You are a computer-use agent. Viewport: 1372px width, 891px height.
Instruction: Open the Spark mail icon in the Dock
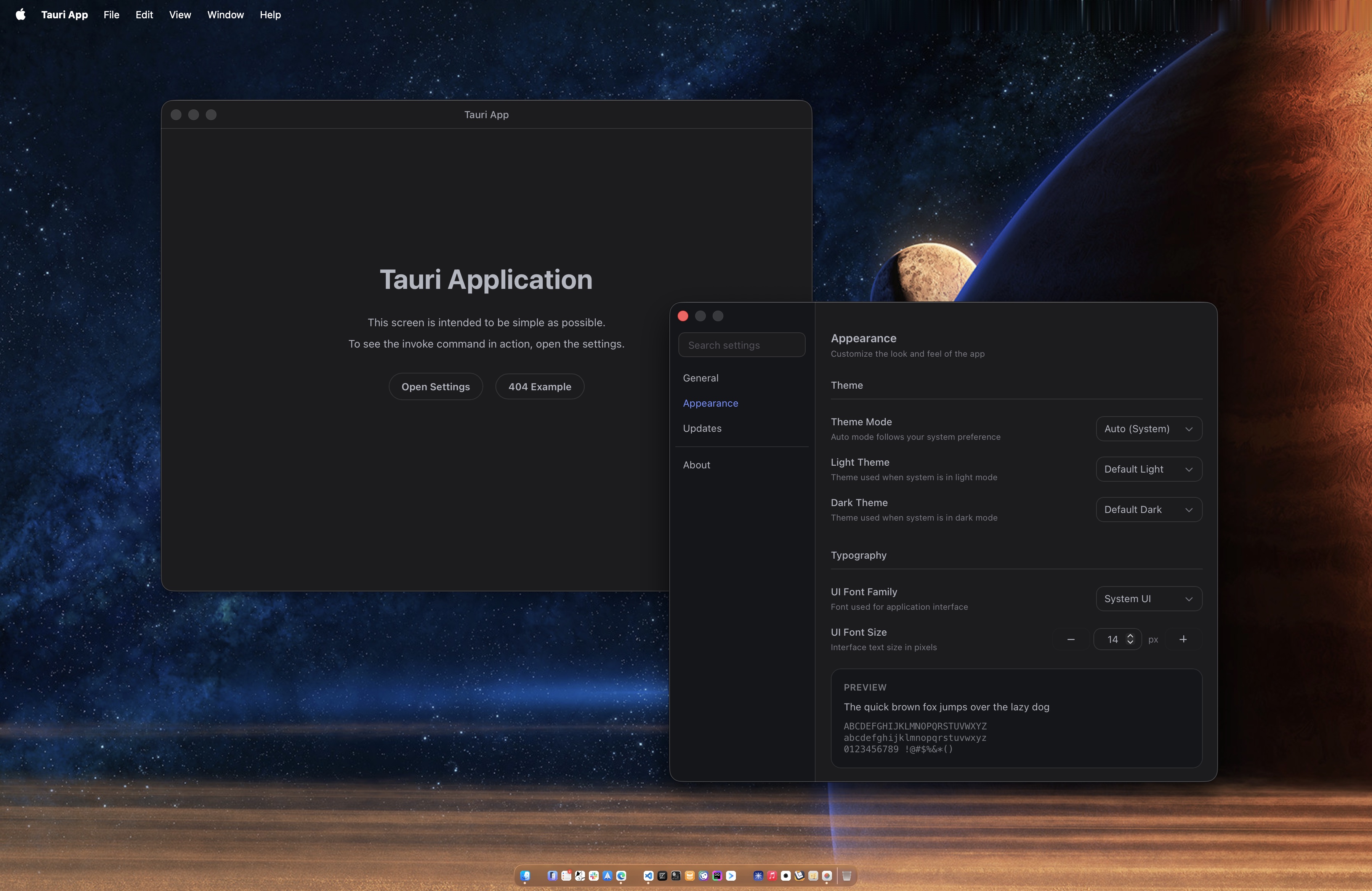[607, 875]
